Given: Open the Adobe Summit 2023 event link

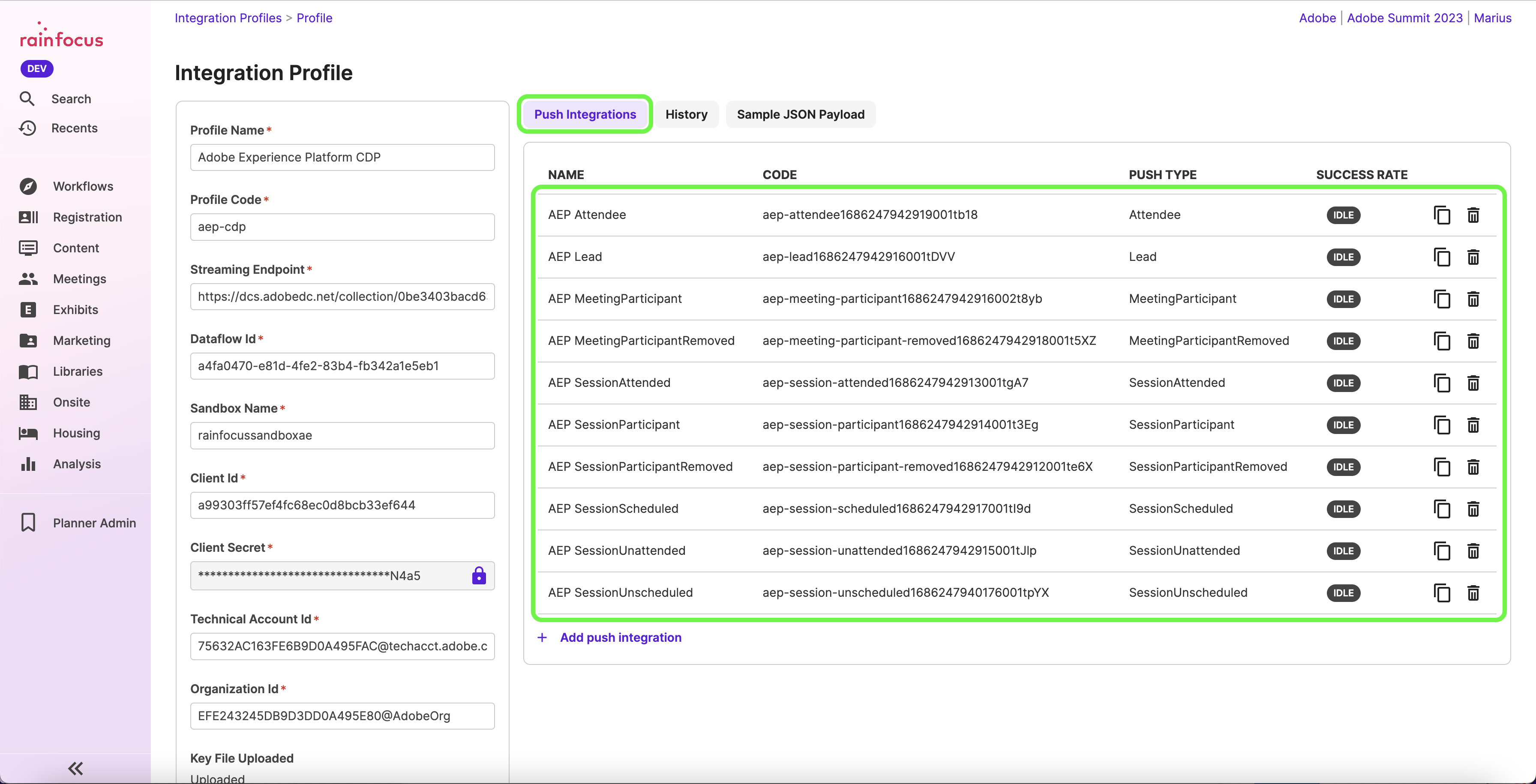Looking at the screenshot, I should click(x=1404, y=18).
